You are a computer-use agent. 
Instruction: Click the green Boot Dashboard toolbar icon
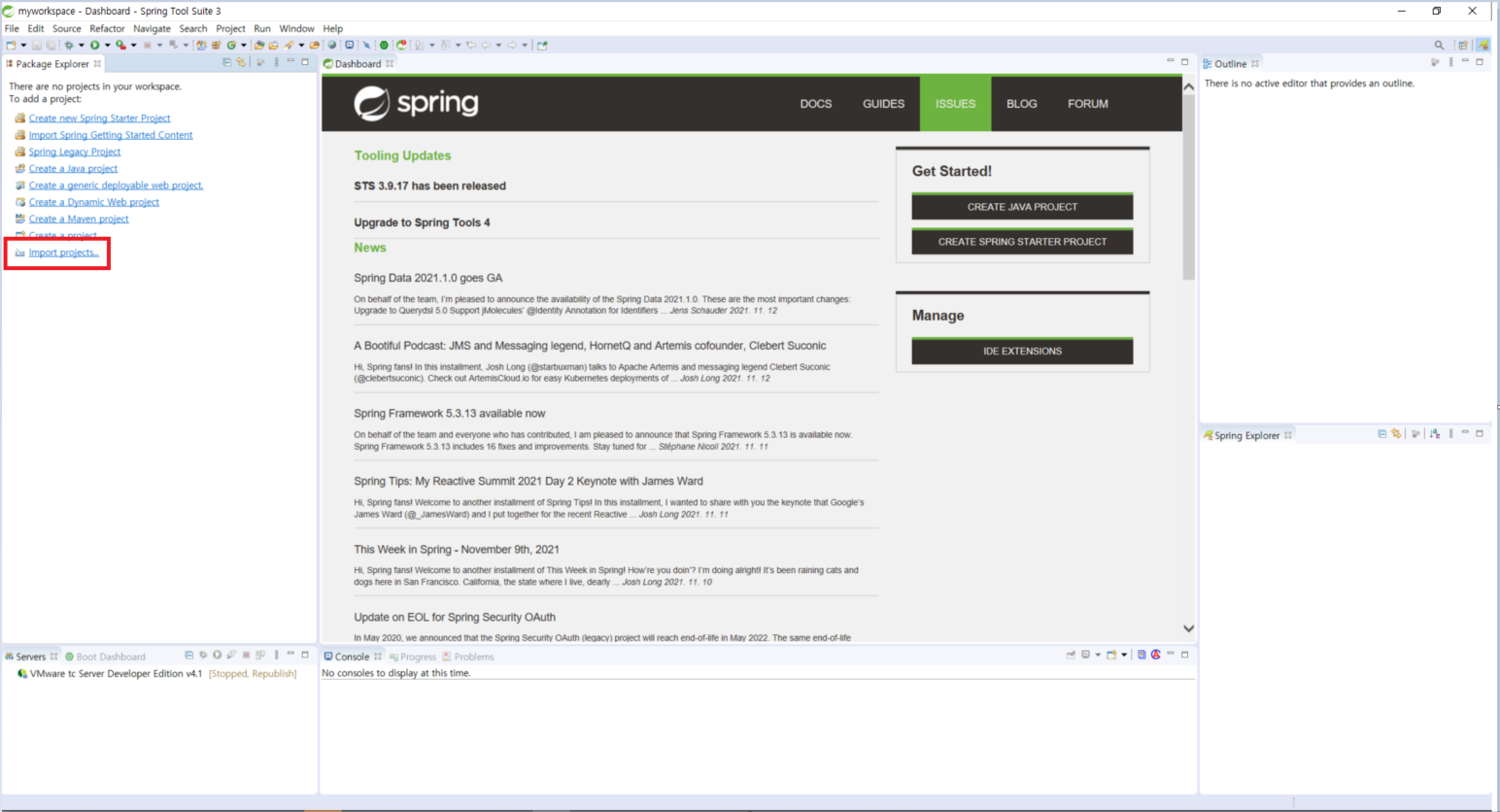point(384,45)
